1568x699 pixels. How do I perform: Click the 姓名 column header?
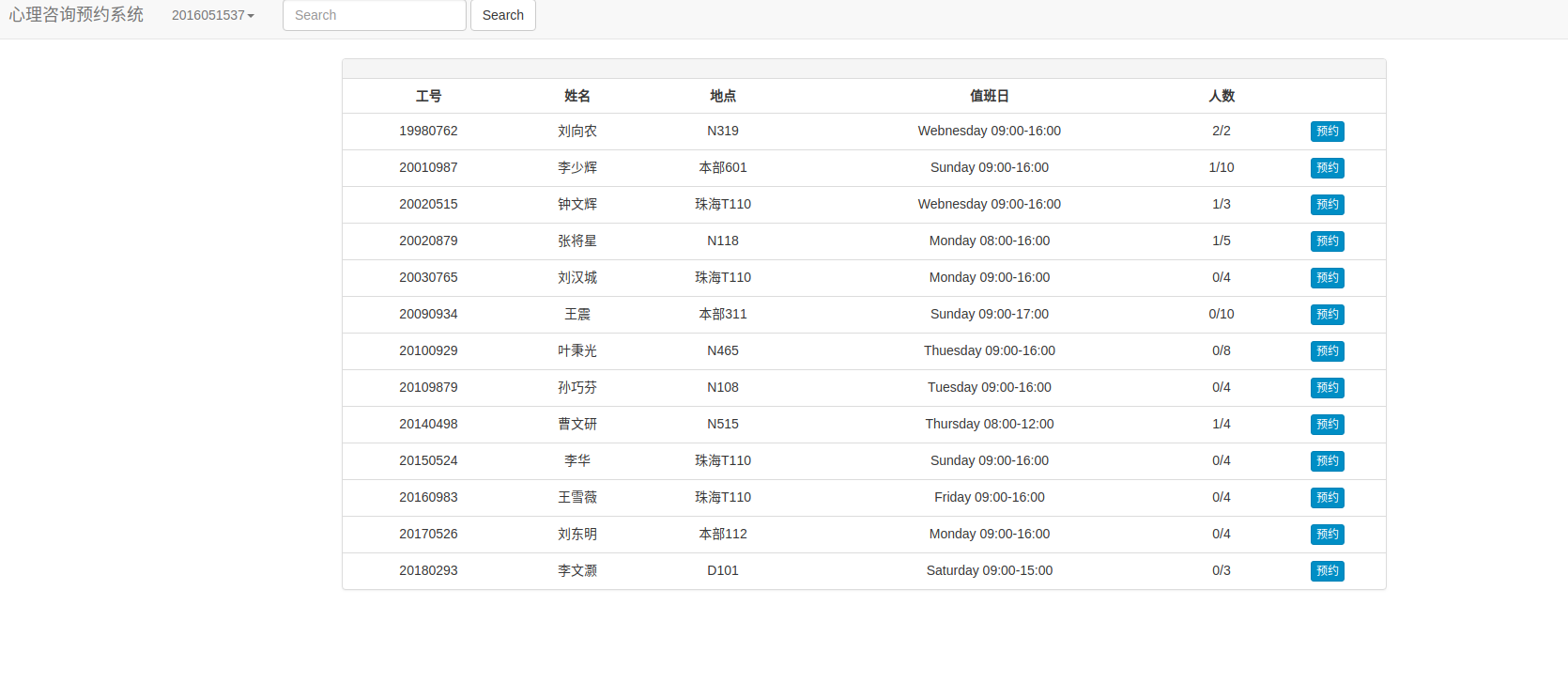coord(577,96)
